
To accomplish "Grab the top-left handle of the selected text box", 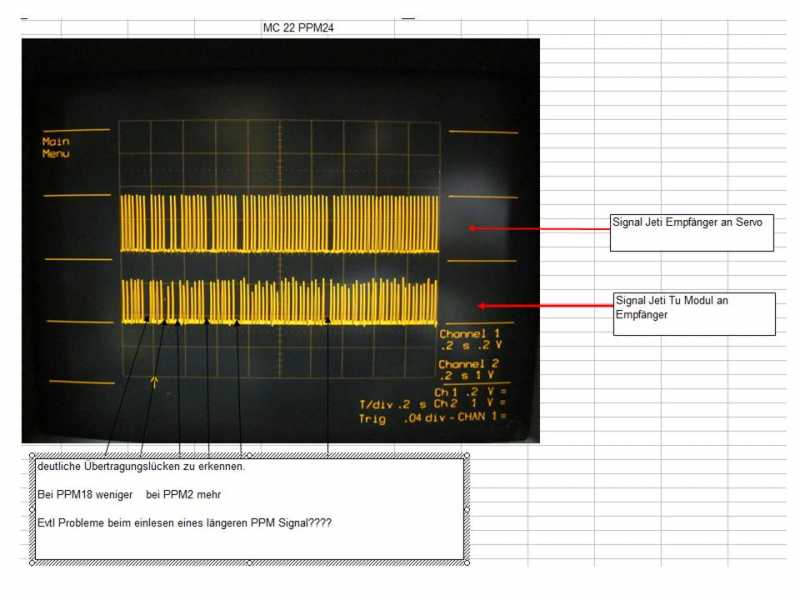I will pos(32,455).
